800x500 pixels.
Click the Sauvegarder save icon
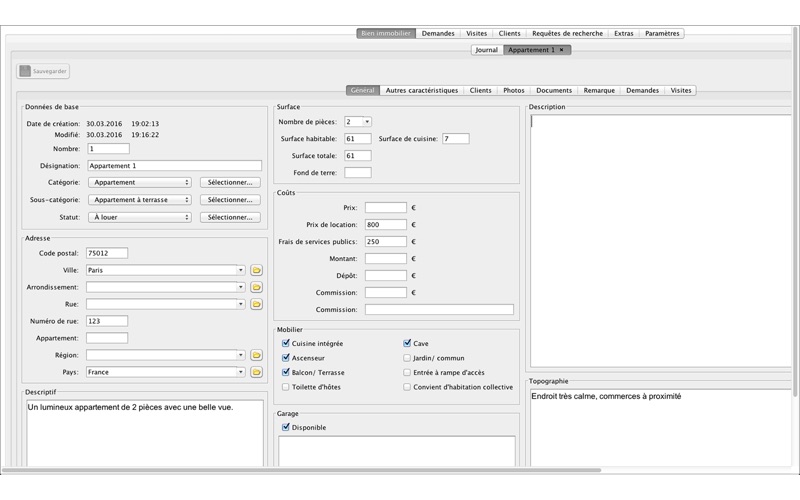[x=25, y=71]
